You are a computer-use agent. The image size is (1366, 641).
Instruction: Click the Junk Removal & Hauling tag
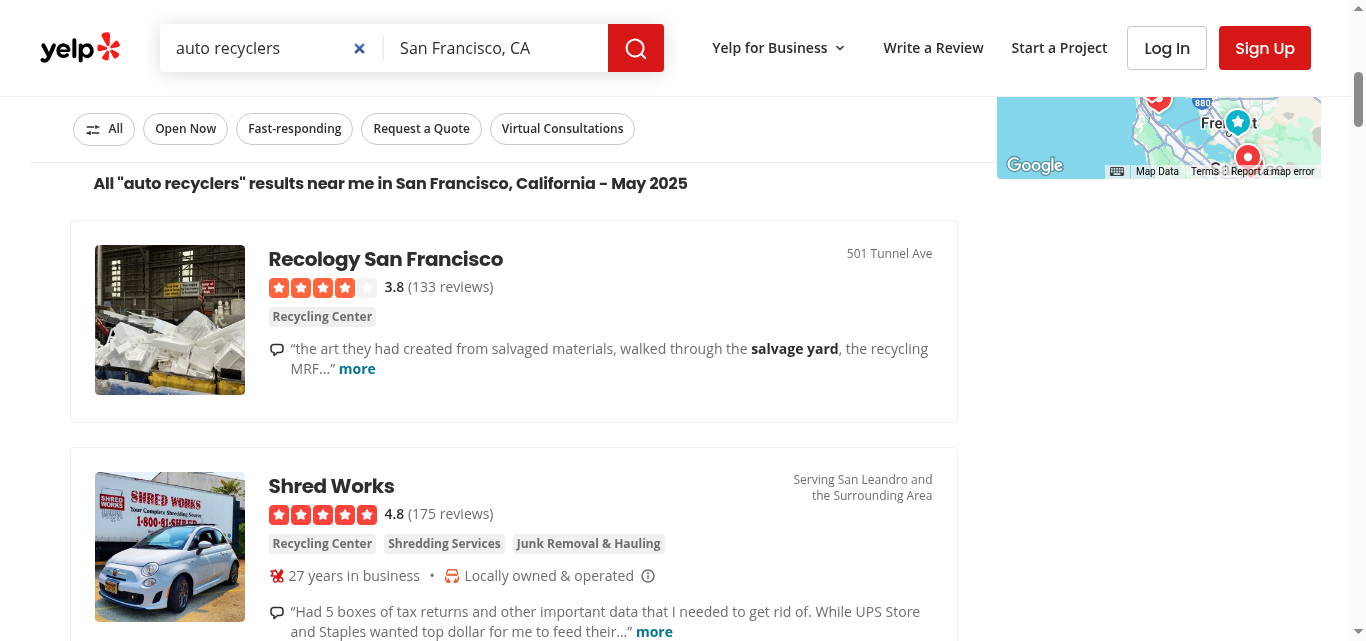(x=588, y=544)
